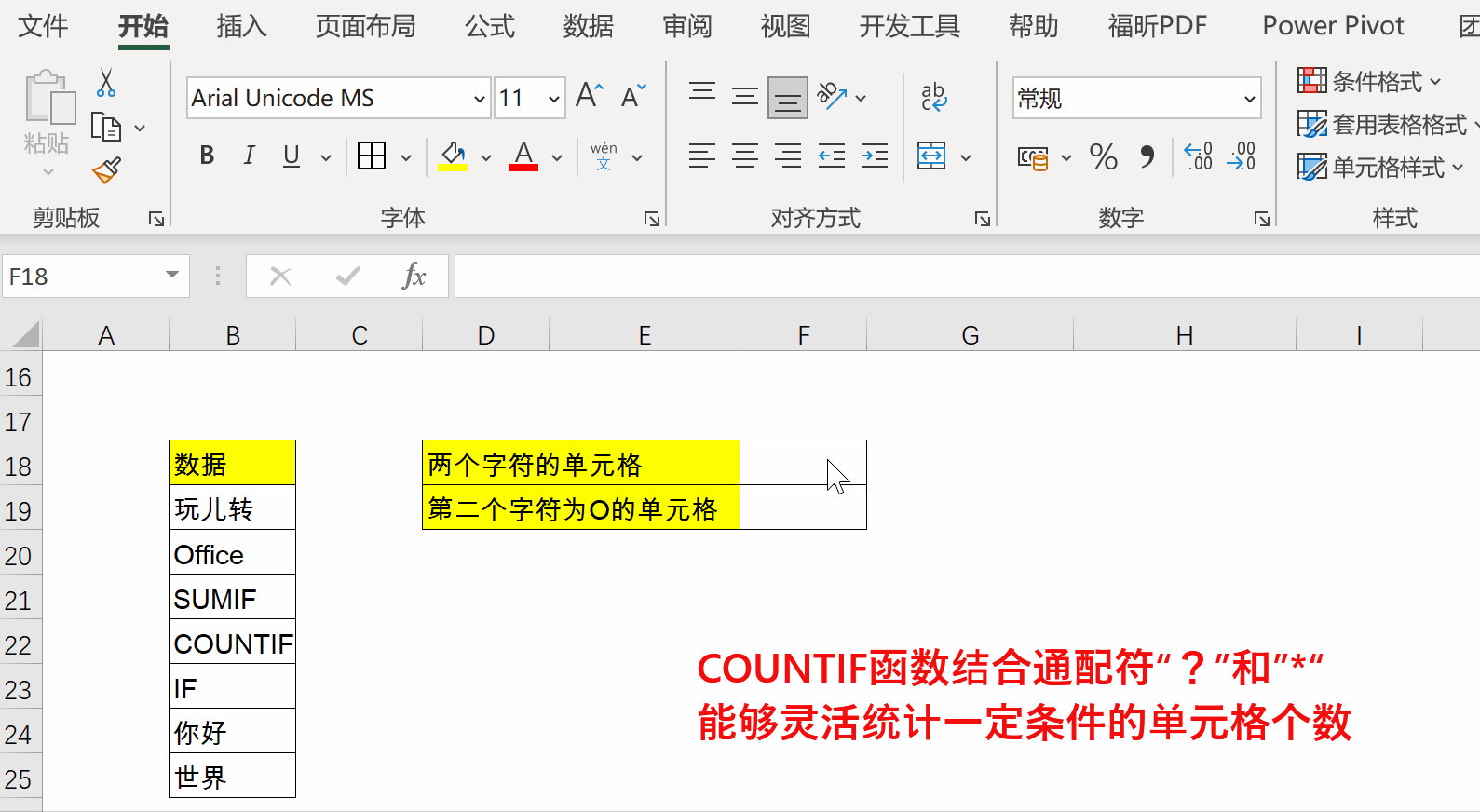
Task: Expand the fill color dropdown arrow
Action: coord(486,157)
